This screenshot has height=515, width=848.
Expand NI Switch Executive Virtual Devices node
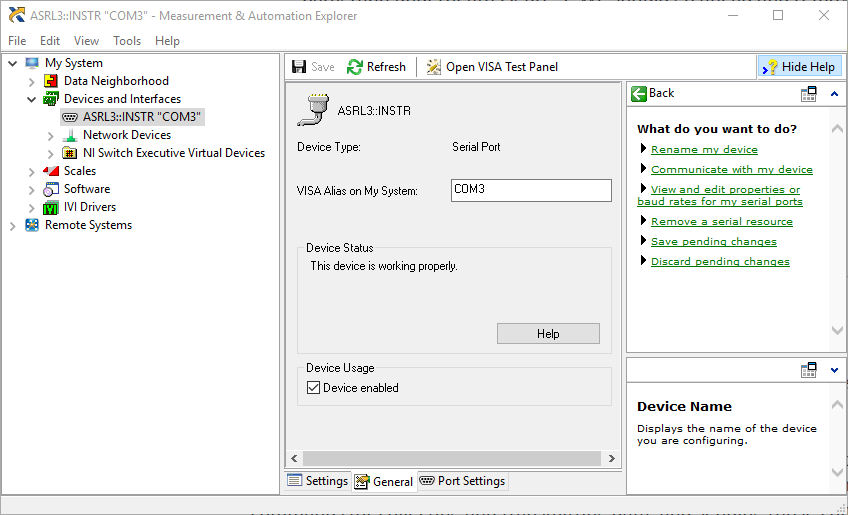coord(51,153)
